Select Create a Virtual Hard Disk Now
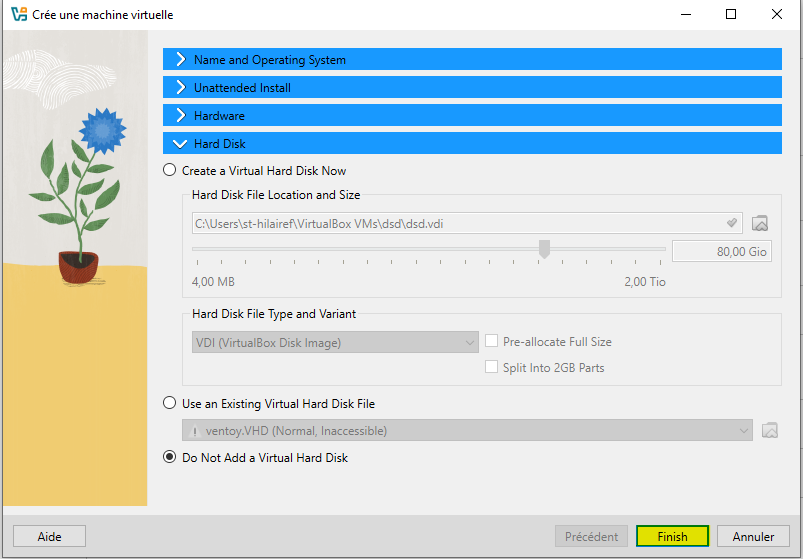 tap(169, 171)
